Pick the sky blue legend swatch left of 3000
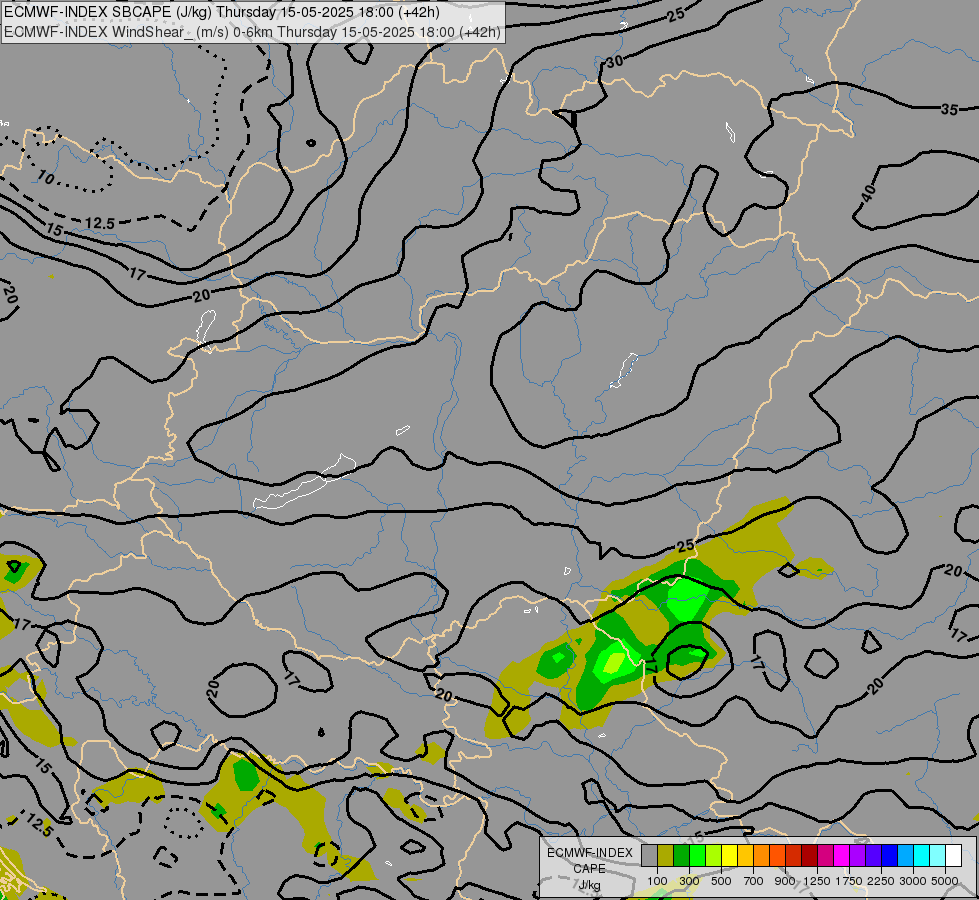 (905, 856)
